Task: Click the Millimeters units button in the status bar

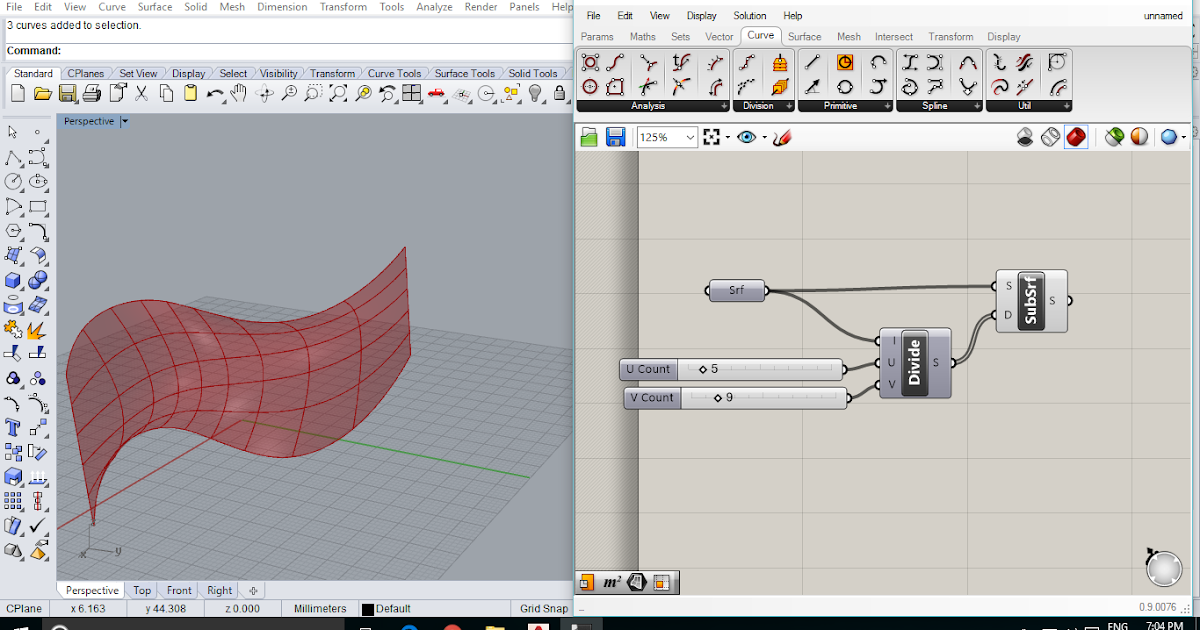Action: (321, 608)
